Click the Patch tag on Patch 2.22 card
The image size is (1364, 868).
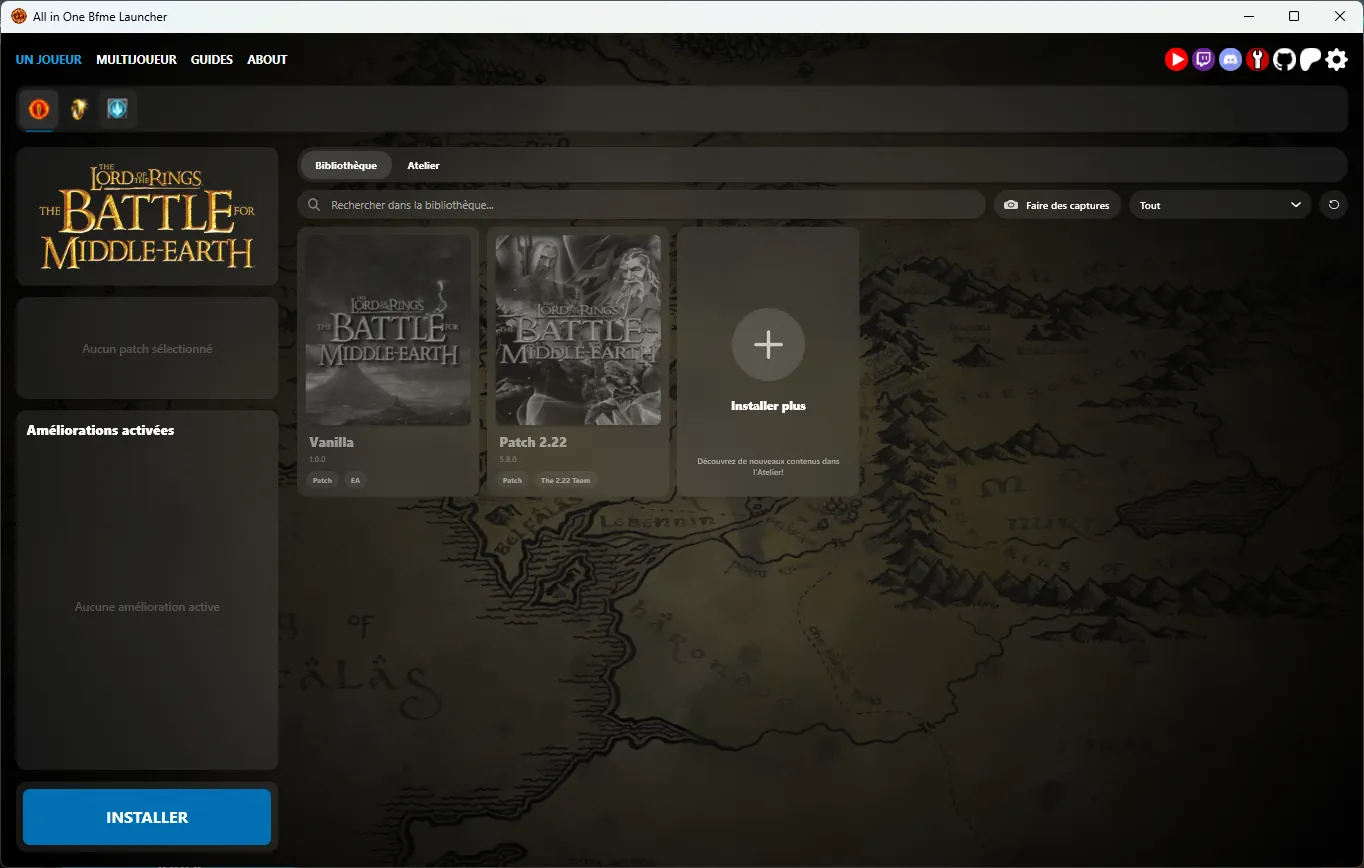pyautogui.click(x=512, y=480)
